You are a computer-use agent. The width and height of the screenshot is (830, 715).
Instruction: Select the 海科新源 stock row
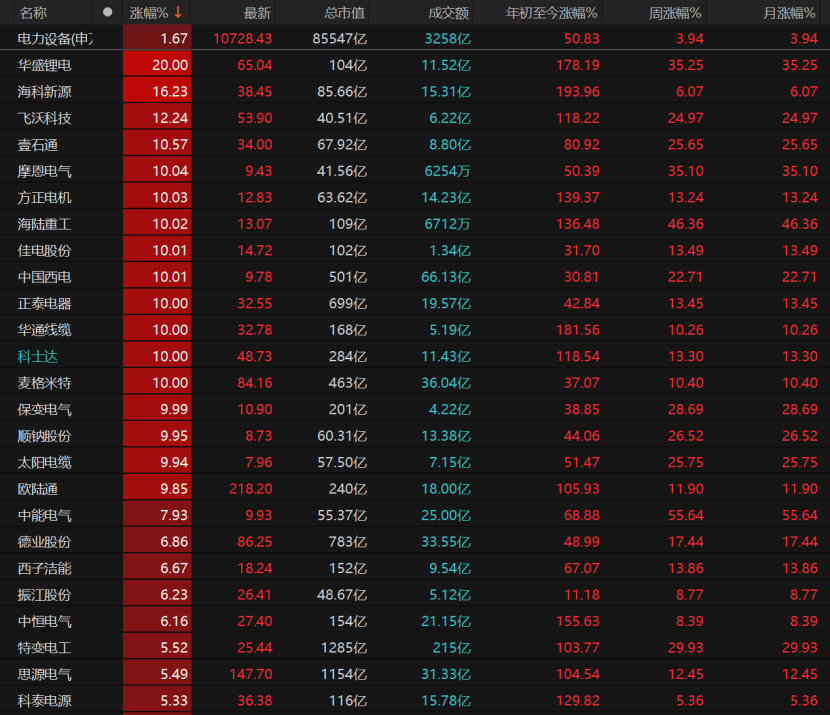(45, 91)
